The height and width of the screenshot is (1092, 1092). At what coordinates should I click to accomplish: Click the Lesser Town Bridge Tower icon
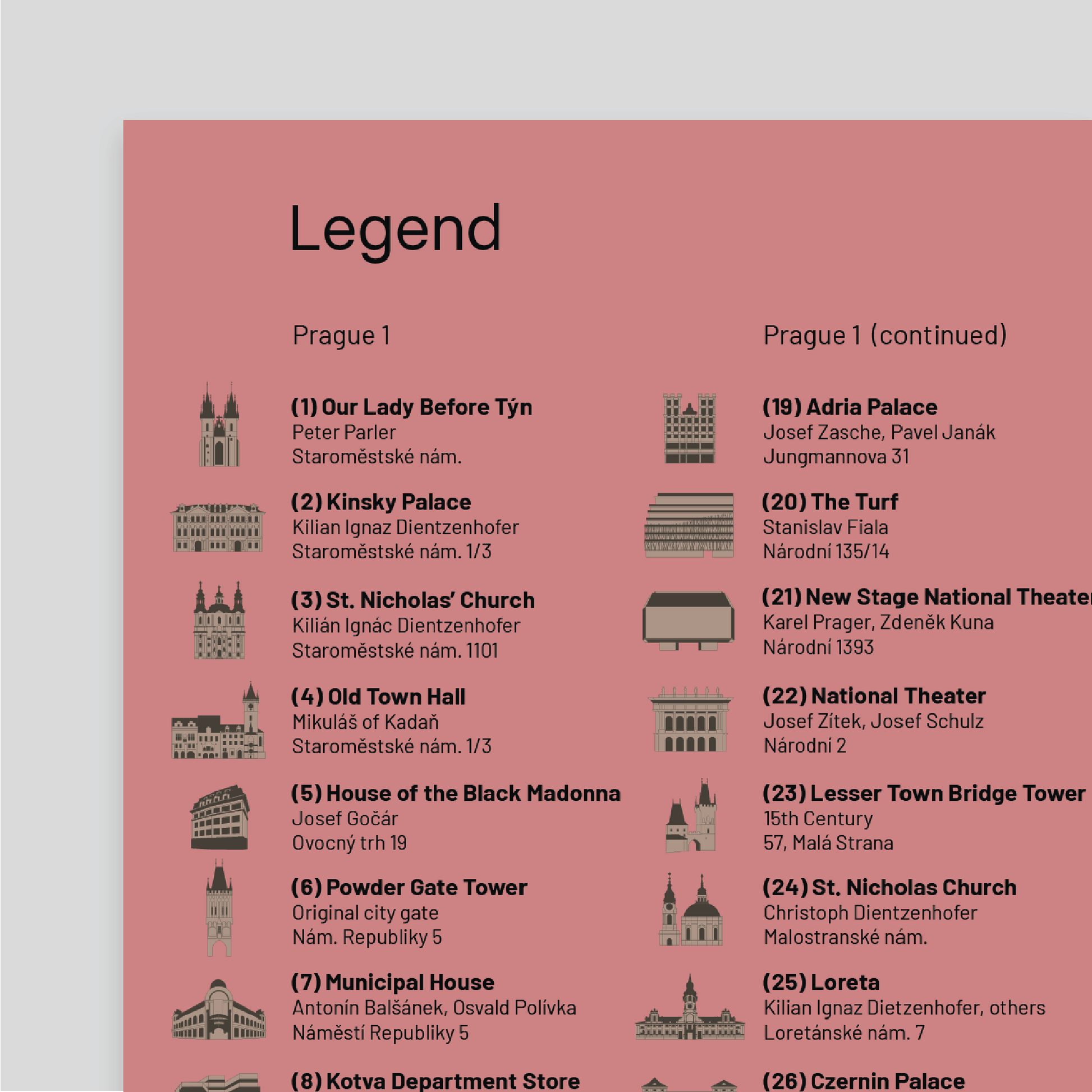(x=691, y=816)
